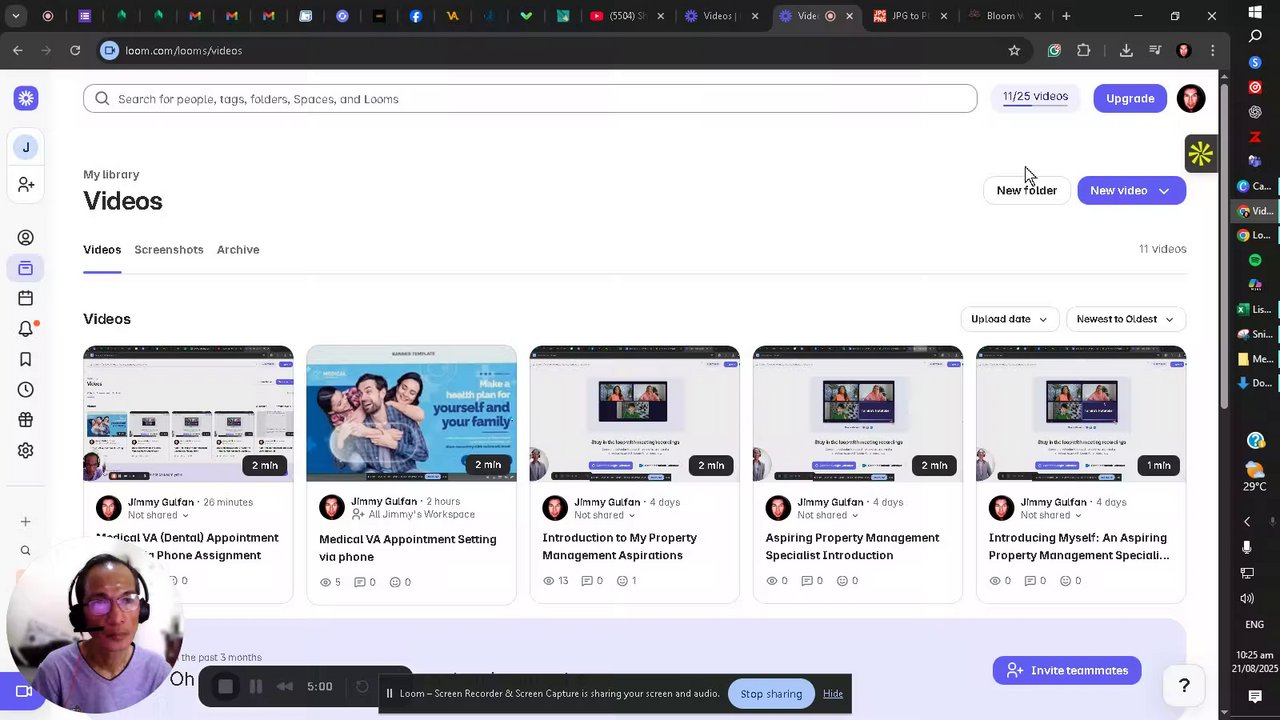The height and width of the screenshot is (720, 1280).
Task: Click comments icon on Aspiring Property Management card
Action: [807, 581]
